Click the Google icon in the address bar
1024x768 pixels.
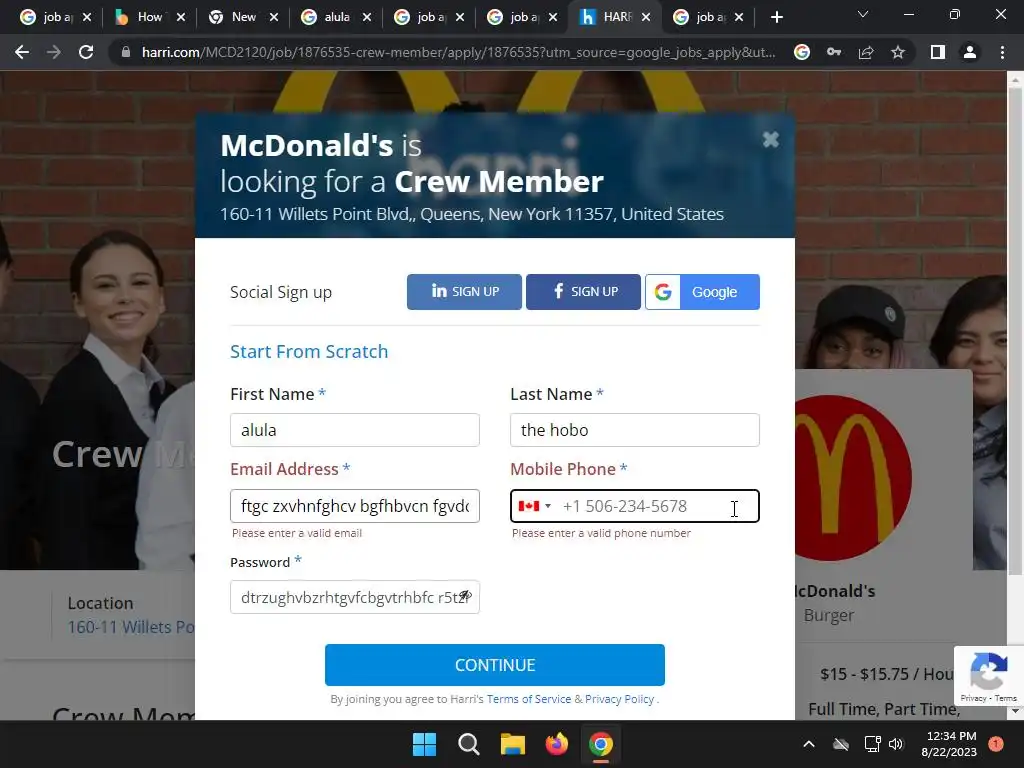click(802, 52)
